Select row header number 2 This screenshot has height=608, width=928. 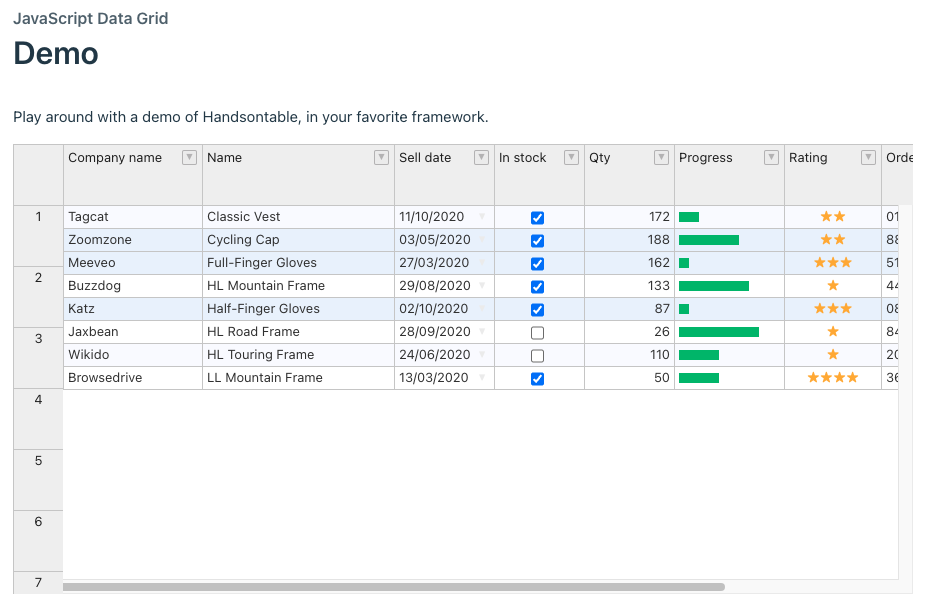pos(38,297)
